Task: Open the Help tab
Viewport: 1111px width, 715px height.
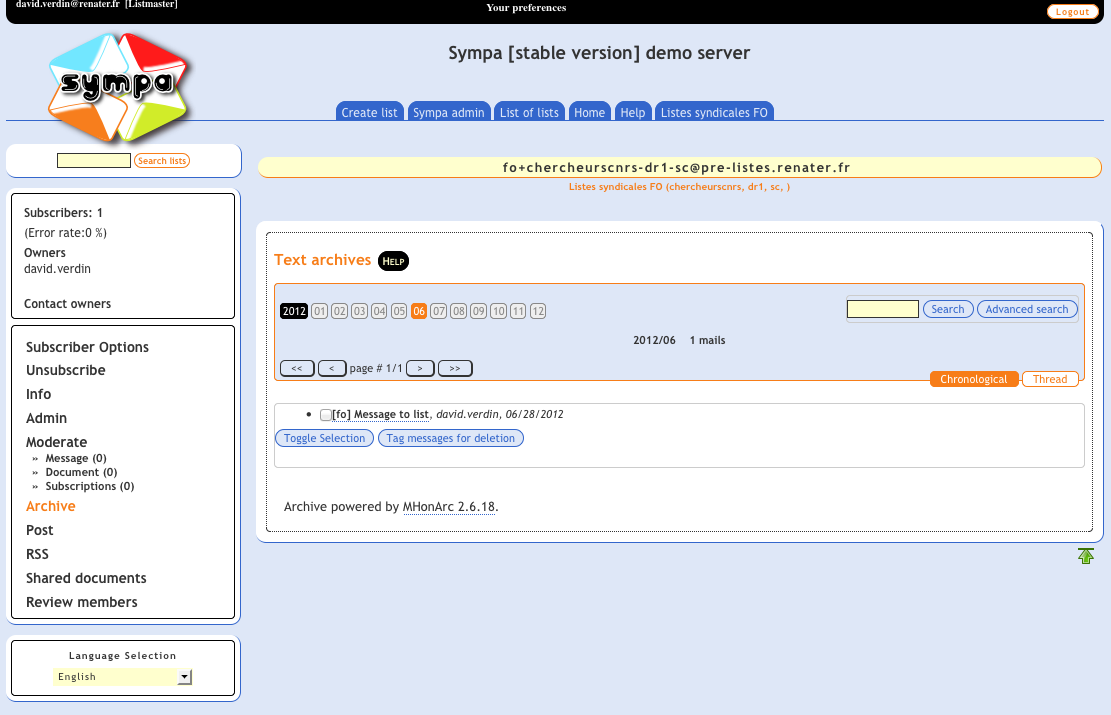Action: pos(633,112)
